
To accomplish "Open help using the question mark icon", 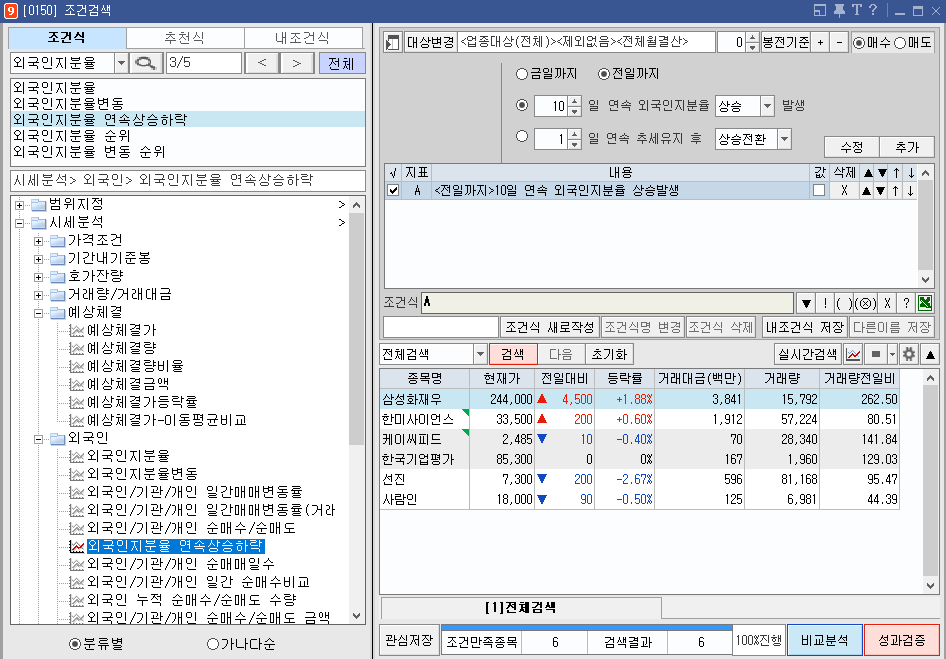I will pyautogui.click(x=873, y=9).
